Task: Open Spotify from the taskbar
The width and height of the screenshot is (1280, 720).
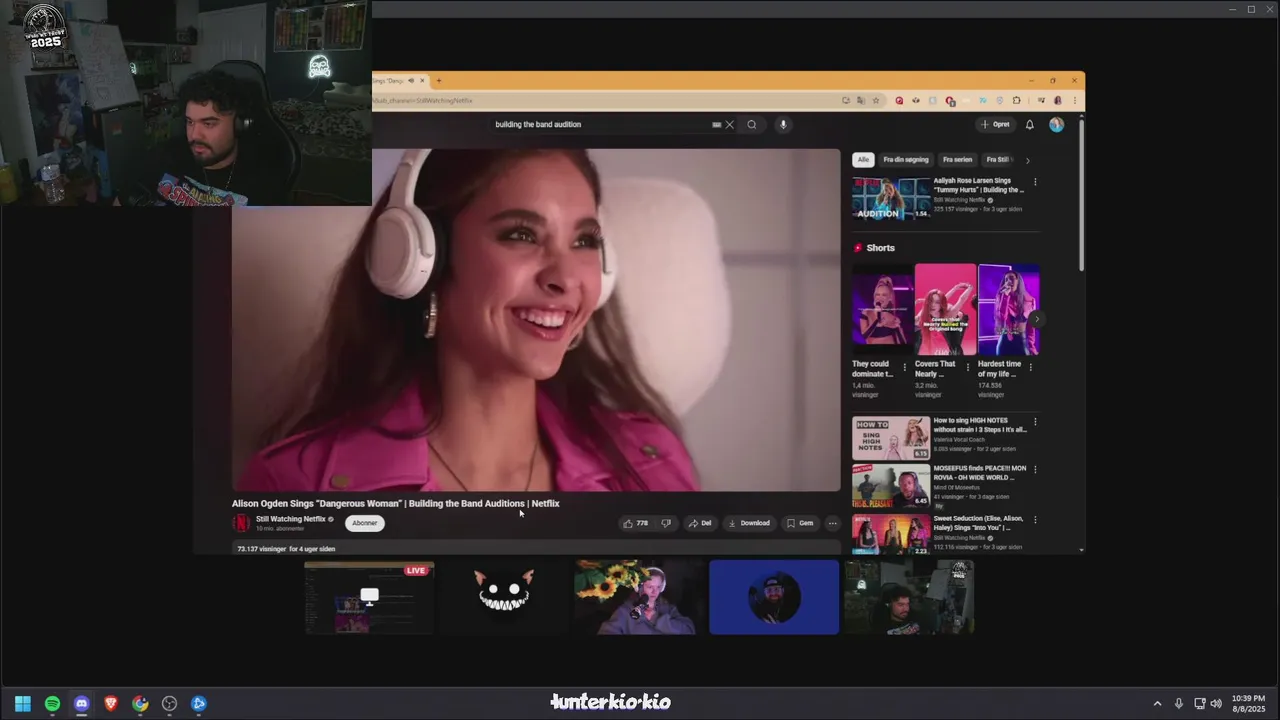Action: click(52, 704)
